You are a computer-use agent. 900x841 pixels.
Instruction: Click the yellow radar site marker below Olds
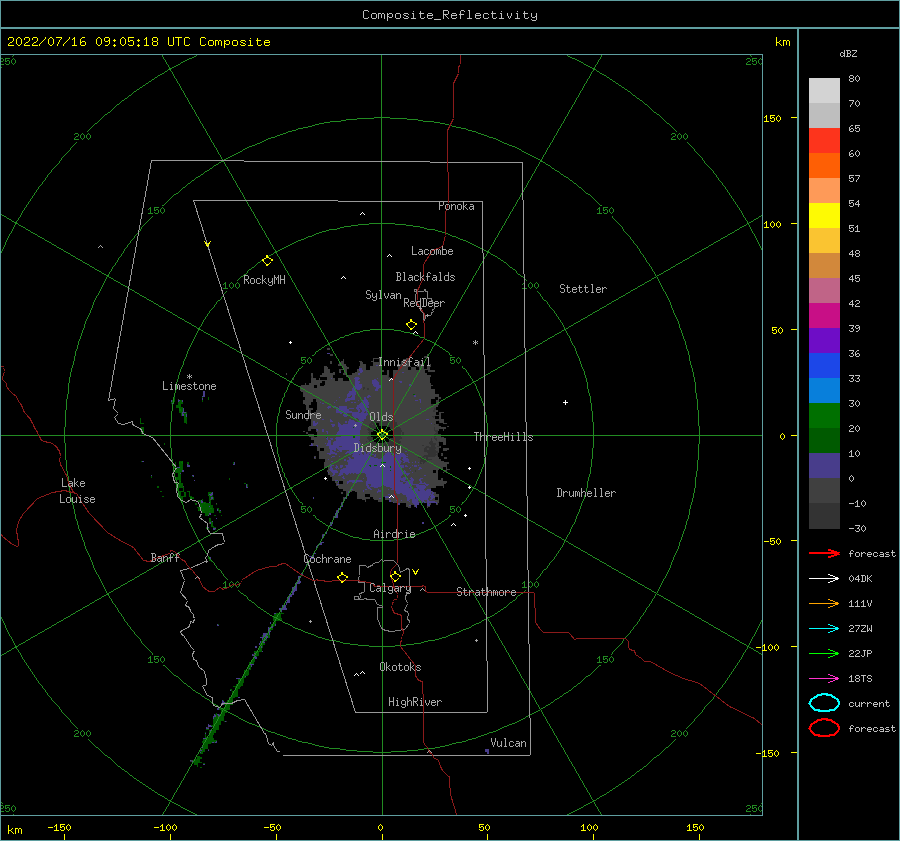382,435
